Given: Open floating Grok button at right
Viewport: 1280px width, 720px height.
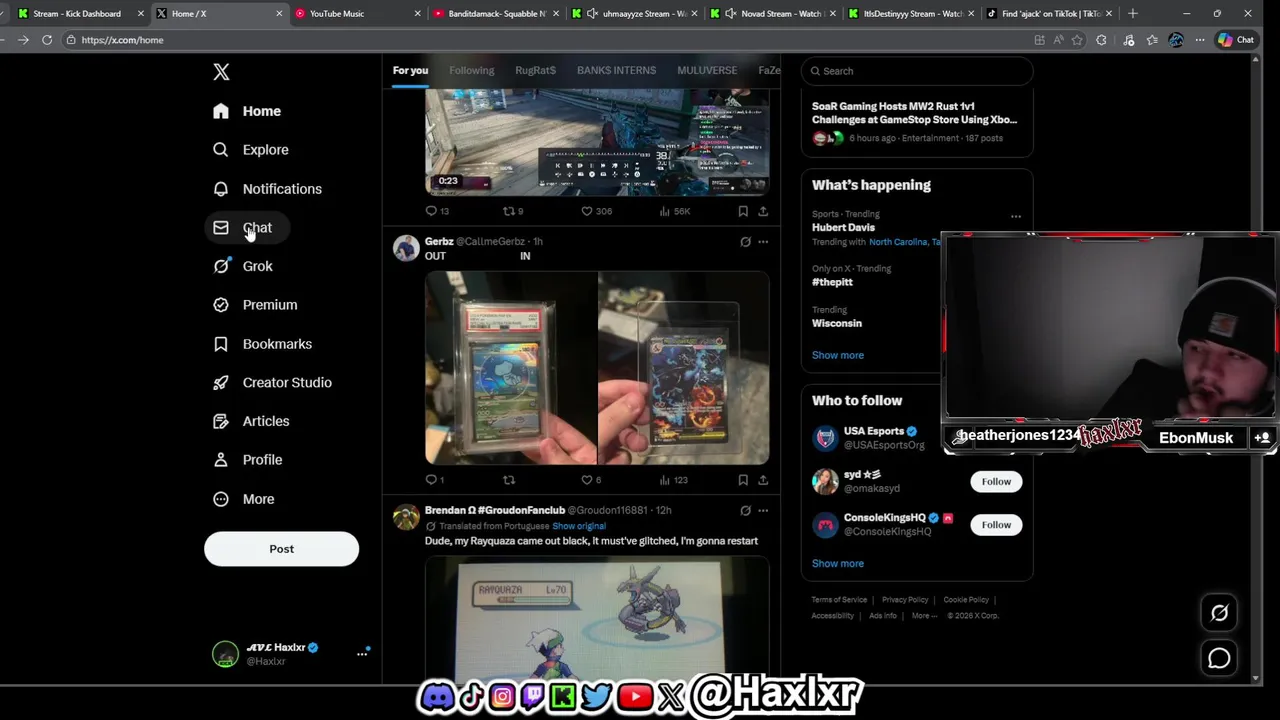Looking at the screenshot, I should (x=1219, y=614).
